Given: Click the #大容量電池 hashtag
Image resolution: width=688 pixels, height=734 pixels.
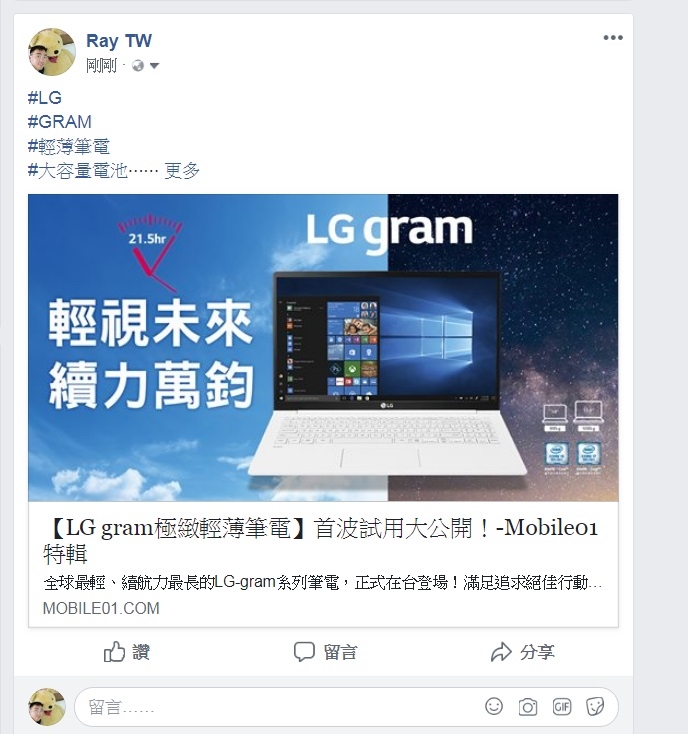Looking at the screenshot, I should click(x=78, y=170).
